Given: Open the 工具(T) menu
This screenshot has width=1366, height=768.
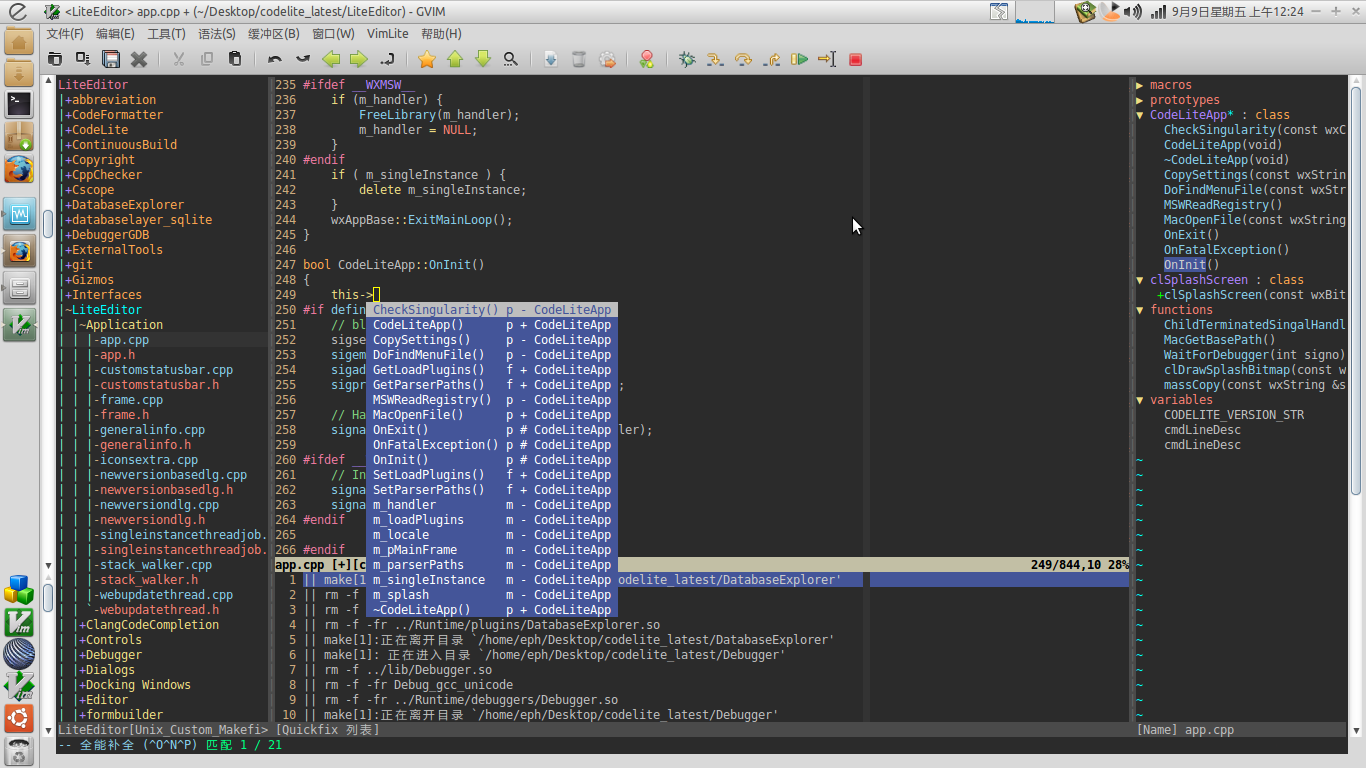Looking at the screenshot, I should (x=166, y=34).
